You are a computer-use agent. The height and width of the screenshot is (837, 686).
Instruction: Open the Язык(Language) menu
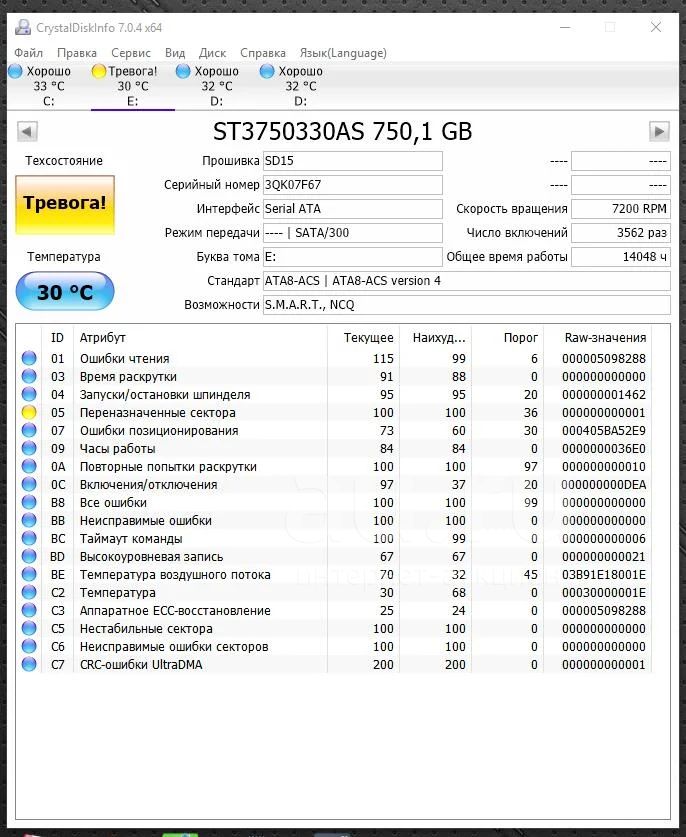tap(343, 53)
